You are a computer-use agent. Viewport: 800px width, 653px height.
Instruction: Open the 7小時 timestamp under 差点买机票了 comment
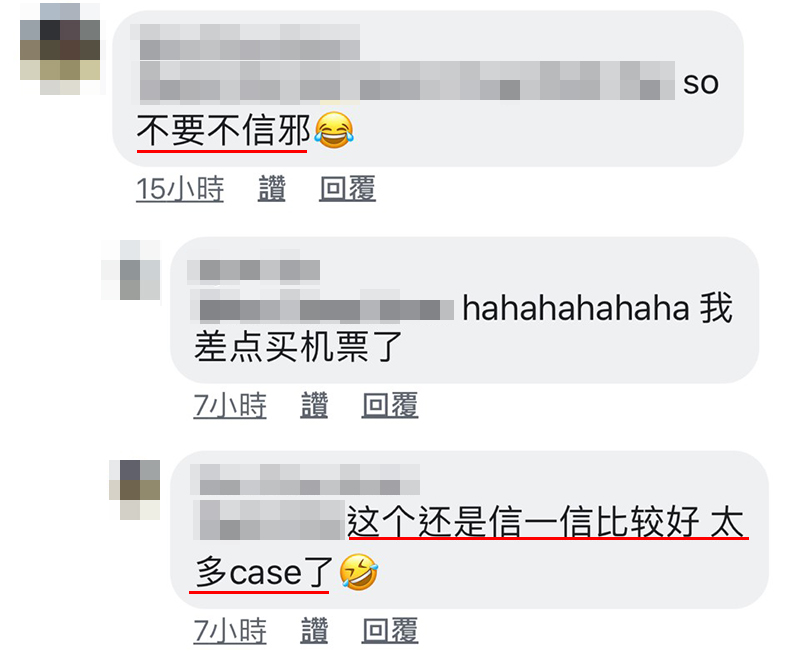(x=230, y=405)
